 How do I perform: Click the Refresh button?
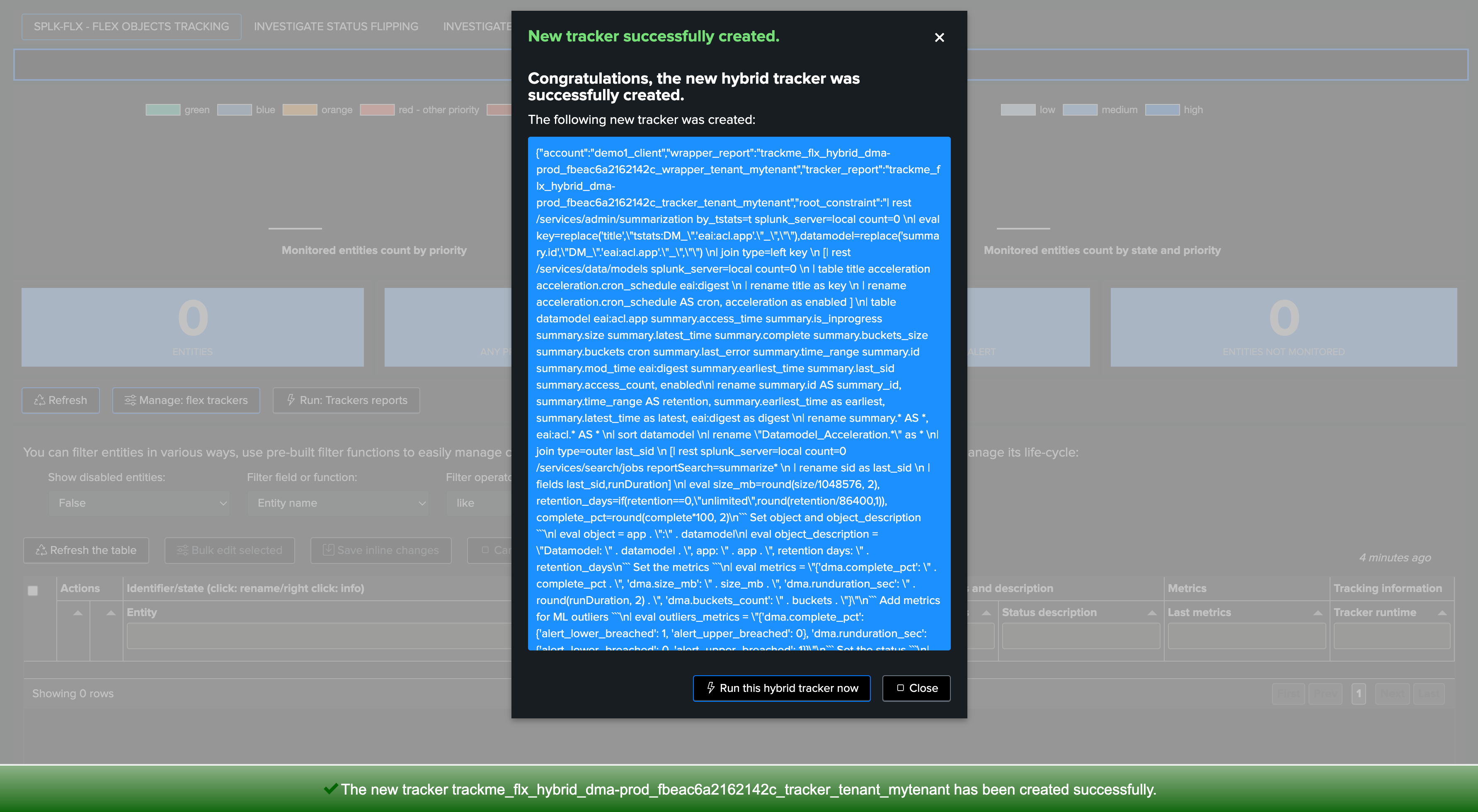click(x=61, y=400)
